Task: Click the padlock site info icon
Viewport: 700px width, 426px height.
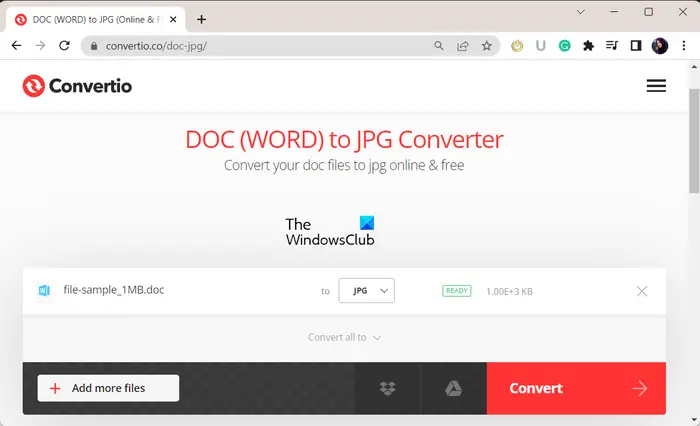Action: point(94,46)
